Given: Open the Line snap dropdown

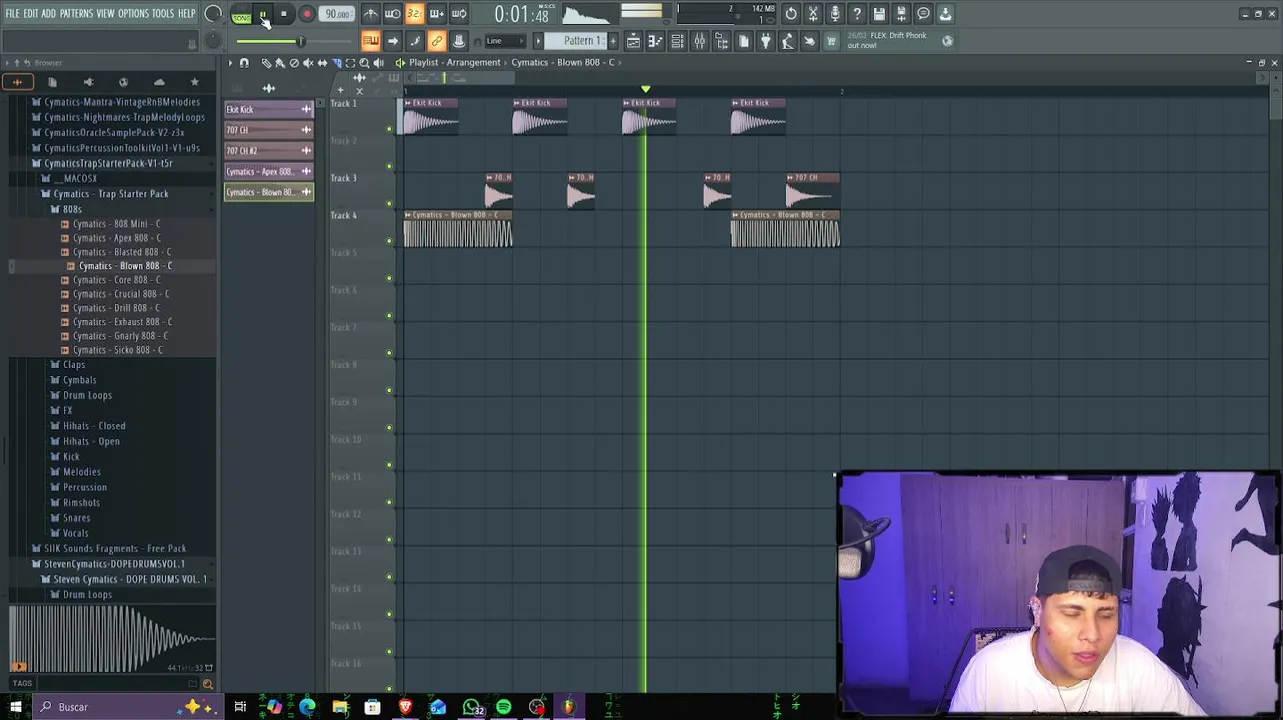Looking at the screenshot, I should [505, 41].
